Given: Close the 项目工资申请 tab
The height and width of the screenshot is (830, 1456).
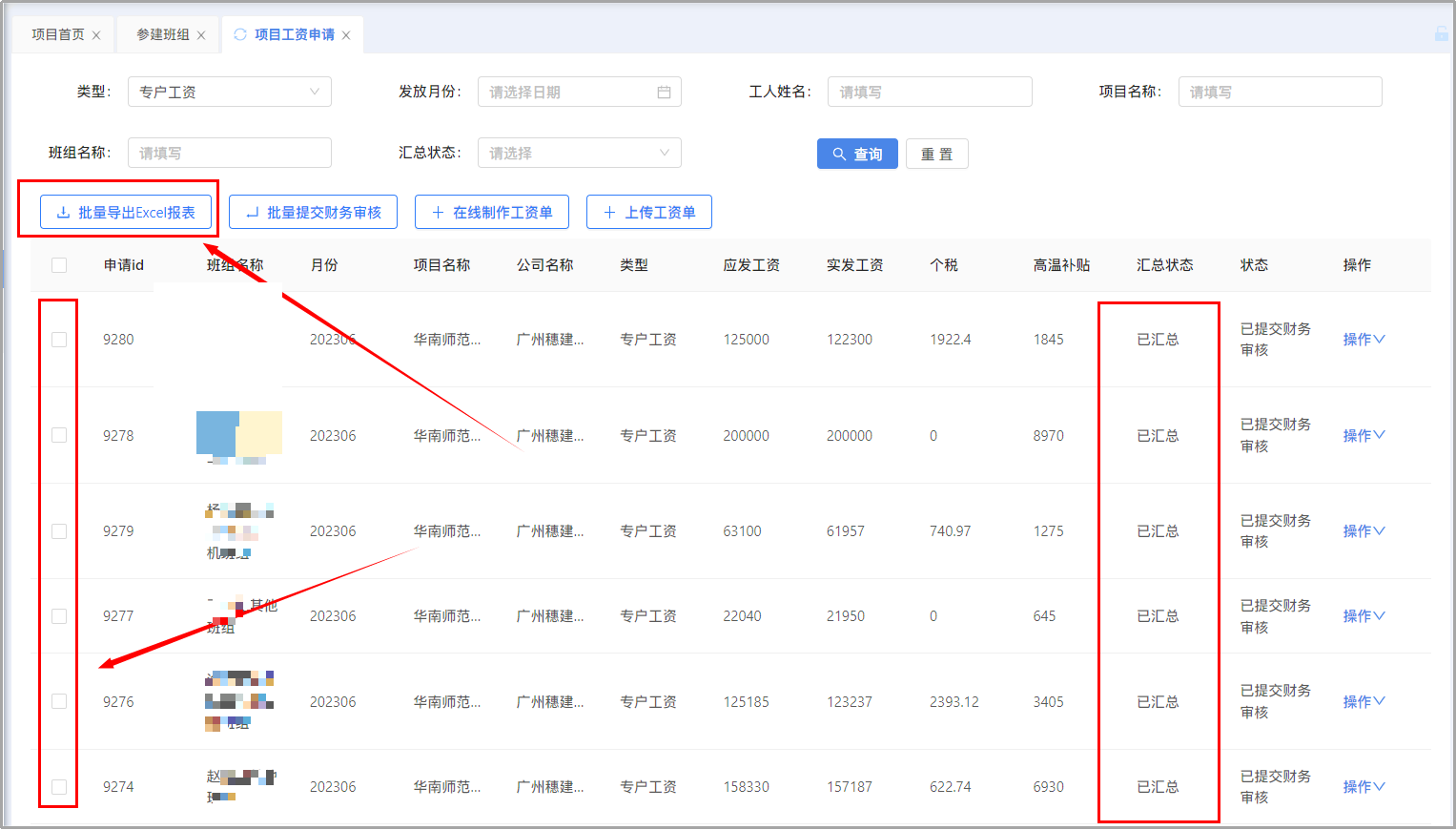Looking at the screenshot, I should (x=346, y=35).
